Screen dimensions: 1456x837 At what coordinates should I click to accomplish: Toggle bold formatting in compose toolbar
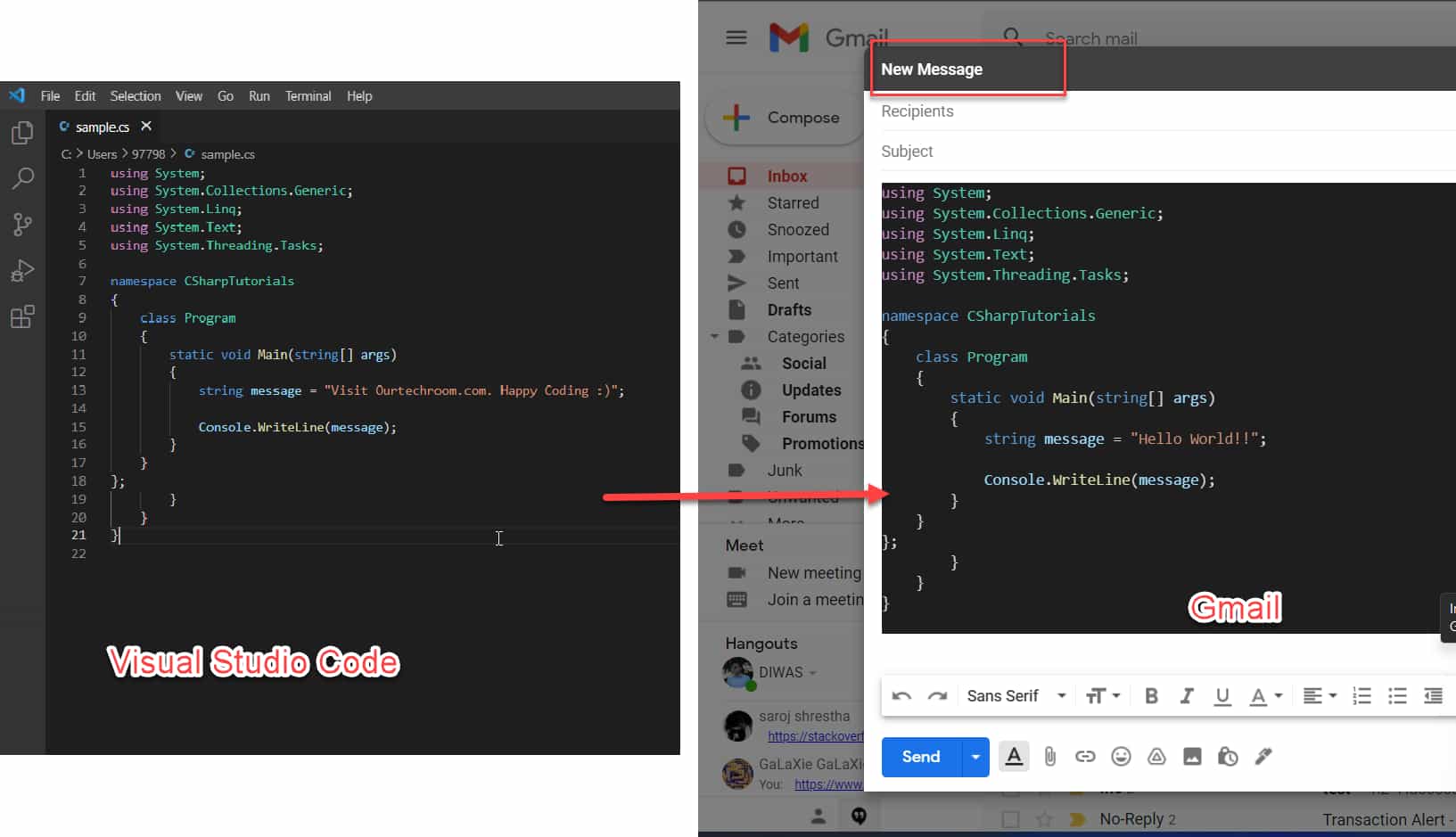tap(1151, 696)
